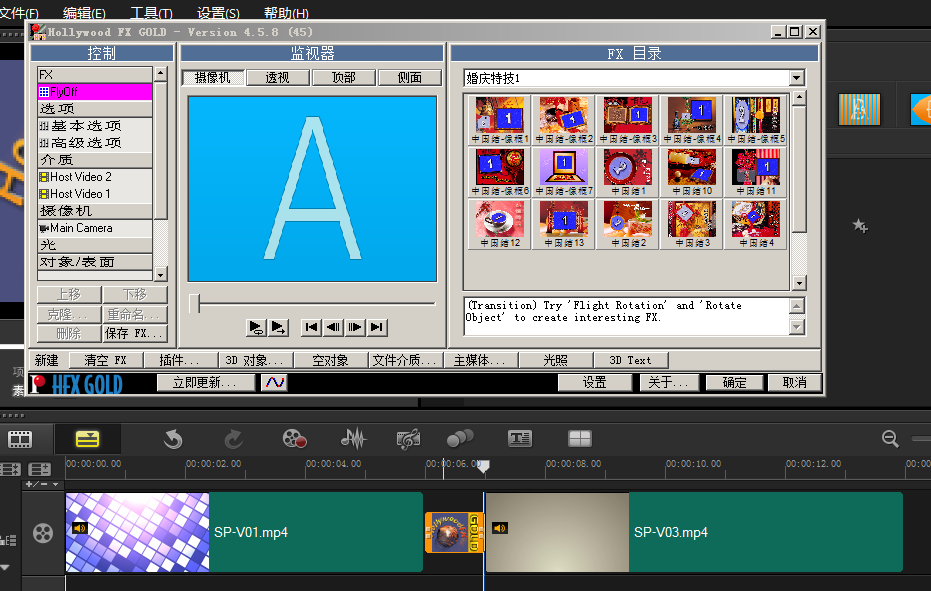Click the add-tracks list icon left of ruler
Viewport: 931px width, 591px height.
point(40,470)
